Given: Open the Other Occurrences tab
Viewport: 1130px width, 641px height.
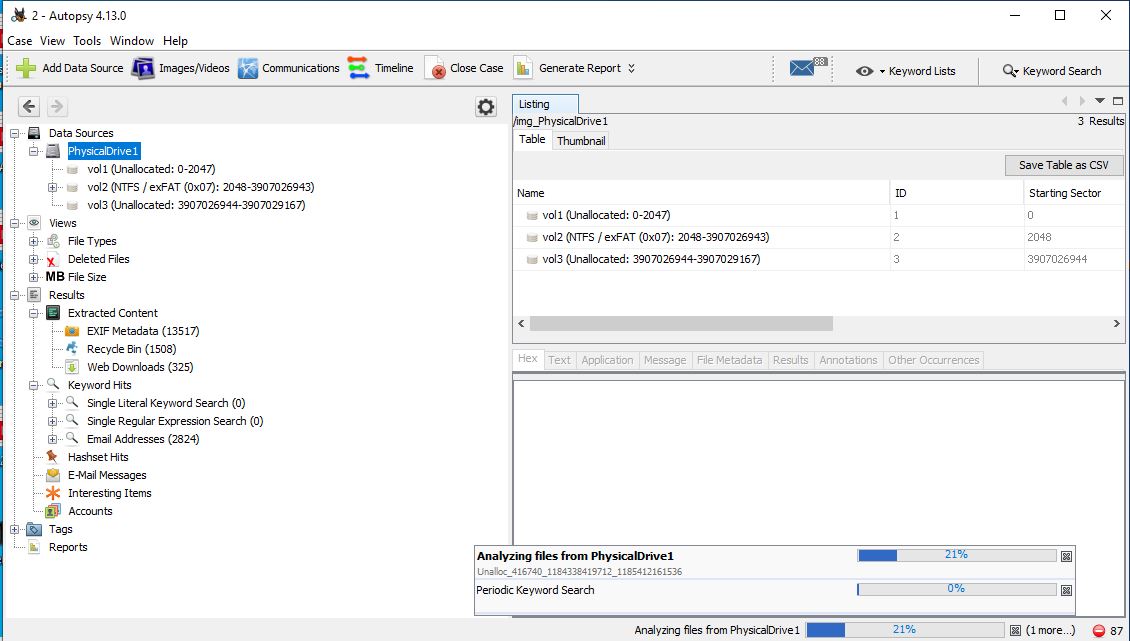Looking at the screenshot, I should coord(933,360).
